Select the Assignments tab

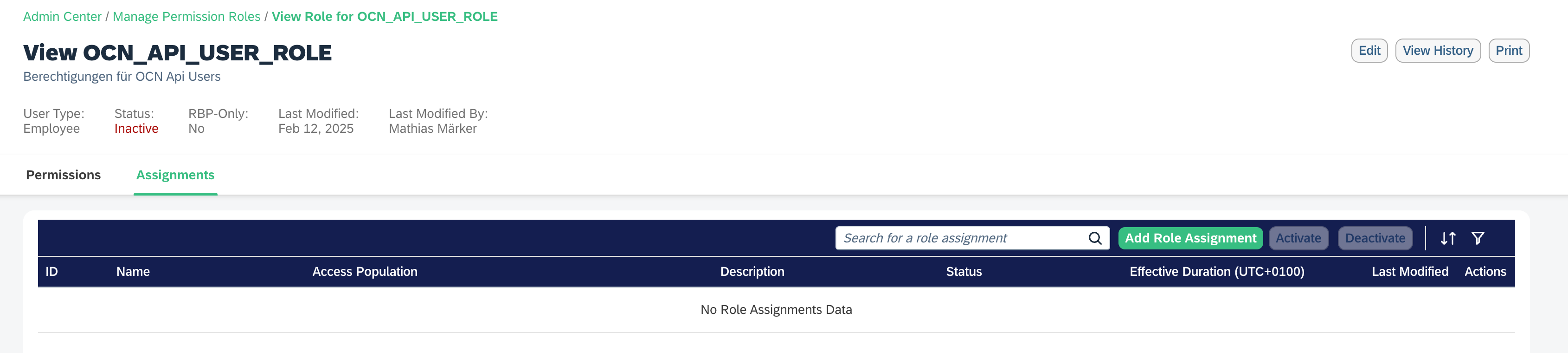coord(175,175)
